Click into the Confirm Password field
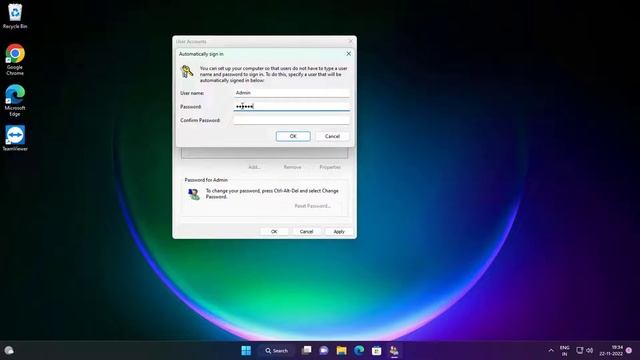This screenshot has height=360, width=640. click(291, 120)
